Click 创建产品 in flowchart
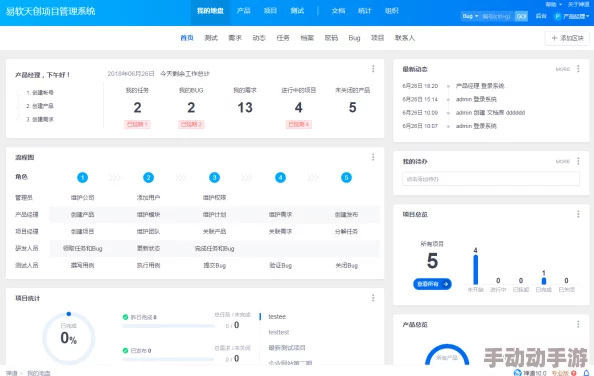This screenshot has height=376, width=594. tap(82, 214)
